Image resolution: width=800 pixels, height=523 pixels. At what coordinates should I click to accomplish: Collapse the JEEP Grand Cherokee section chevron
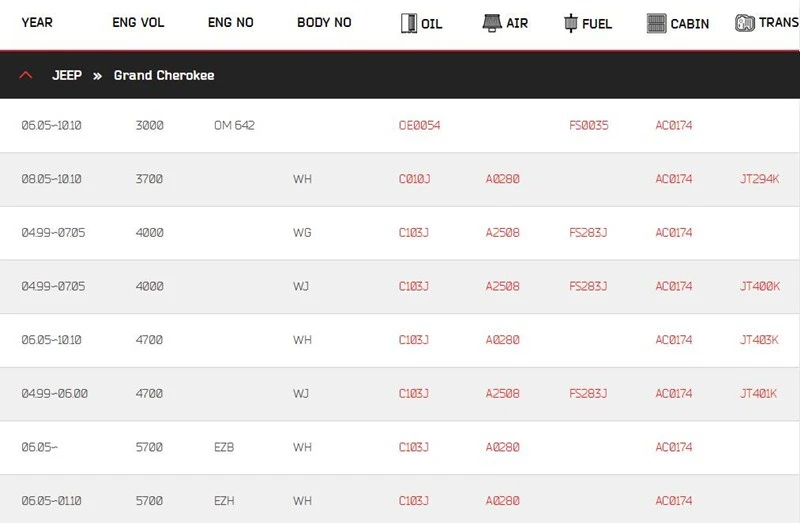26,76
